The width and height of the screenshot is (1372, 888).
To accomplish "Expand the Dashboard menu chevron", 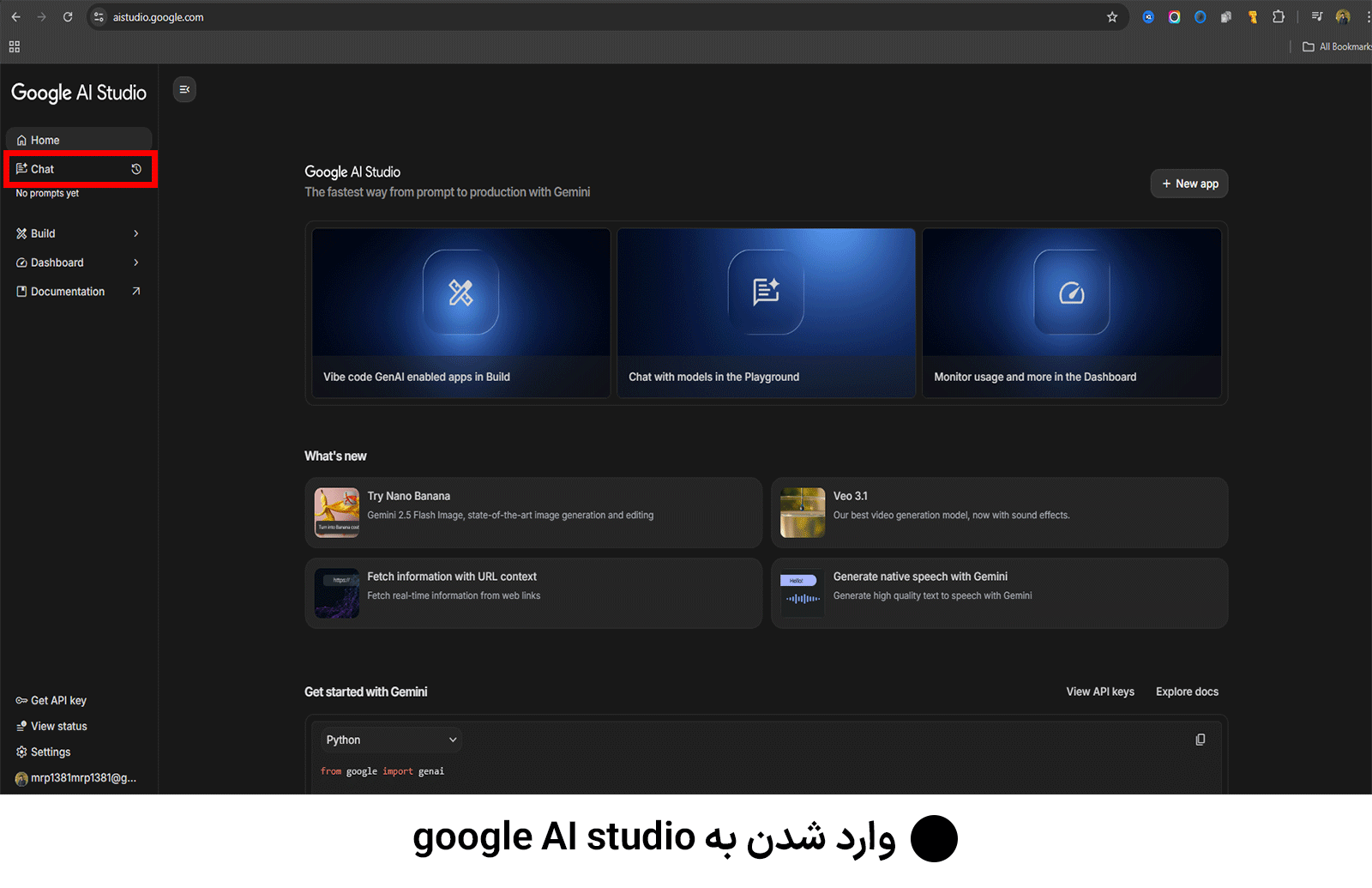I will [x=135, y=263].
